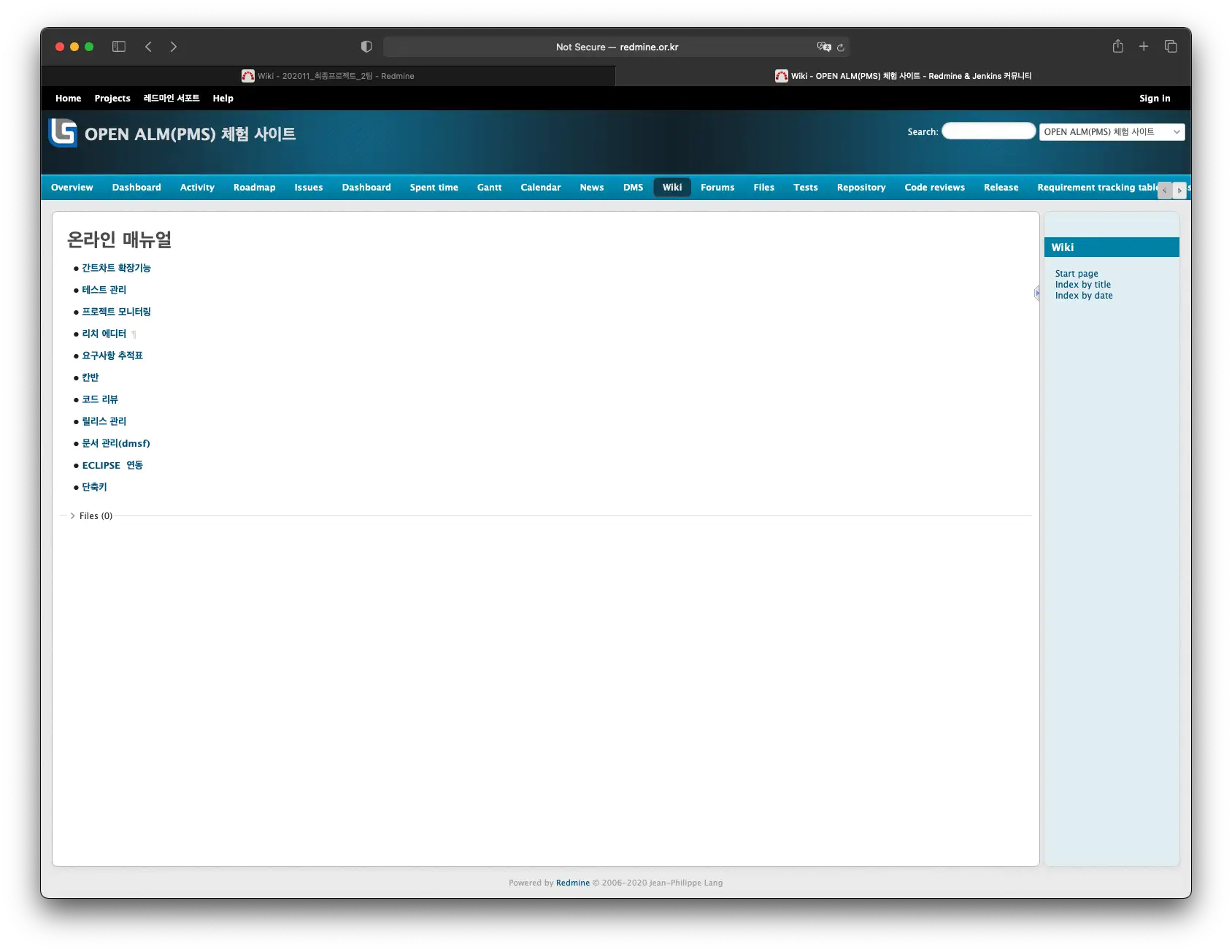Open the Calendar tab
This screenshot has width=1232, height=952.
(541, 188)
